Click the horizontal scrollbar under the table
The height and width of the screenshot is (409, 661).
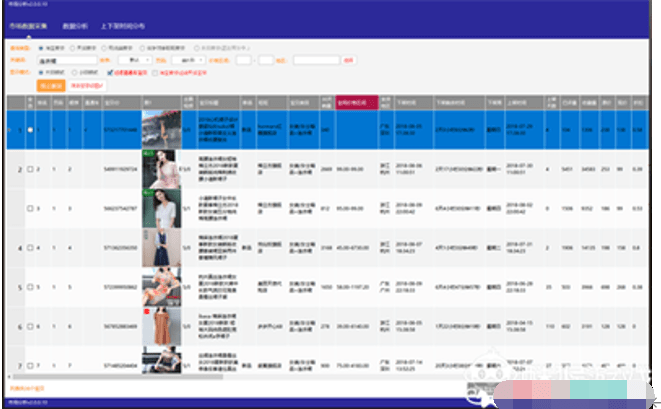click(118, 377)
